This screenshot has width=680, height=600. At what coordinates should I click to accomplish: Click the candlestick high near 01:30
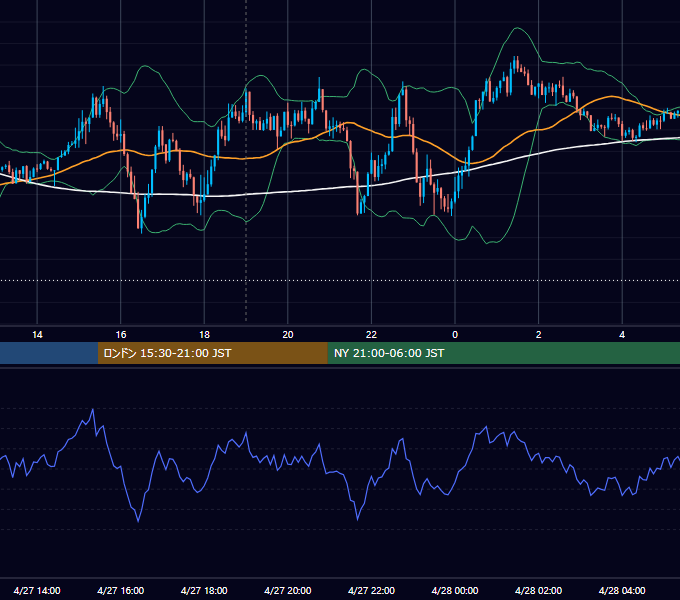coord(516,57)
